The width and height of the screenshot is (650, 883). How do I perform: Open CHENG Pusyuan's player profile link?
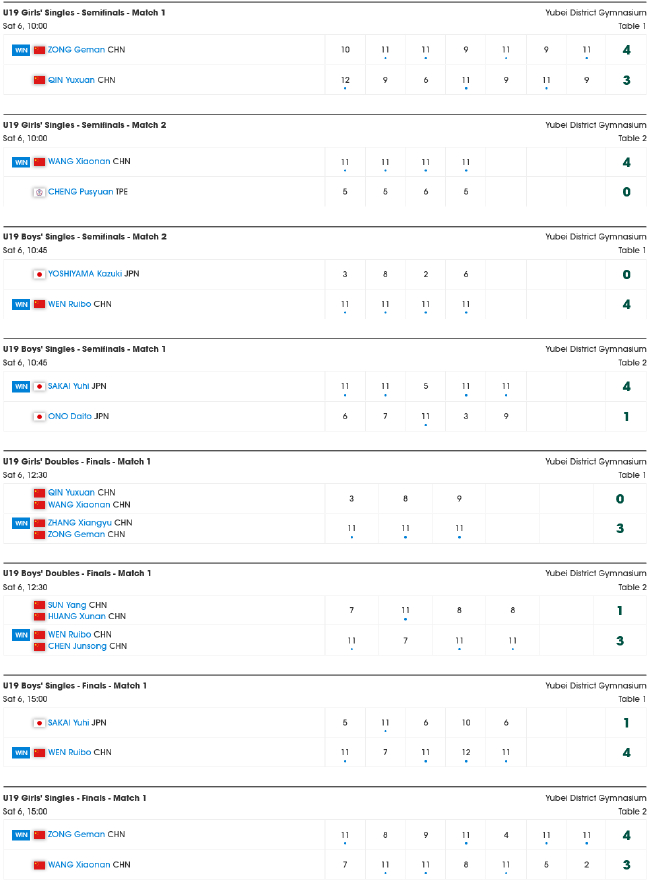click(80, 192)
